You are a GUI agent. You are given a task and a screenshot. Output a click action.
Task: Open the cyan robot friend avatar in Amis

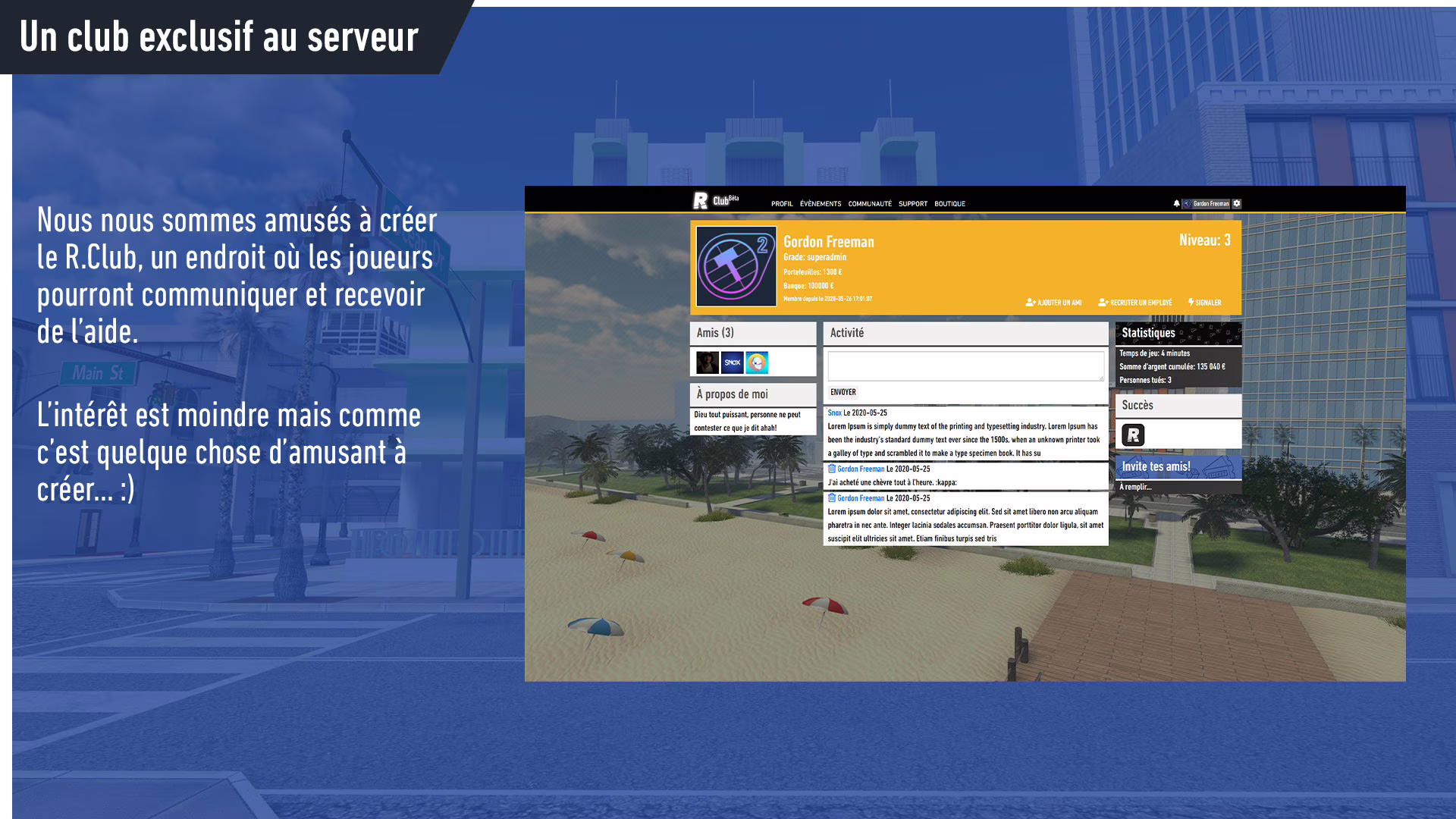tap(757, 362)
